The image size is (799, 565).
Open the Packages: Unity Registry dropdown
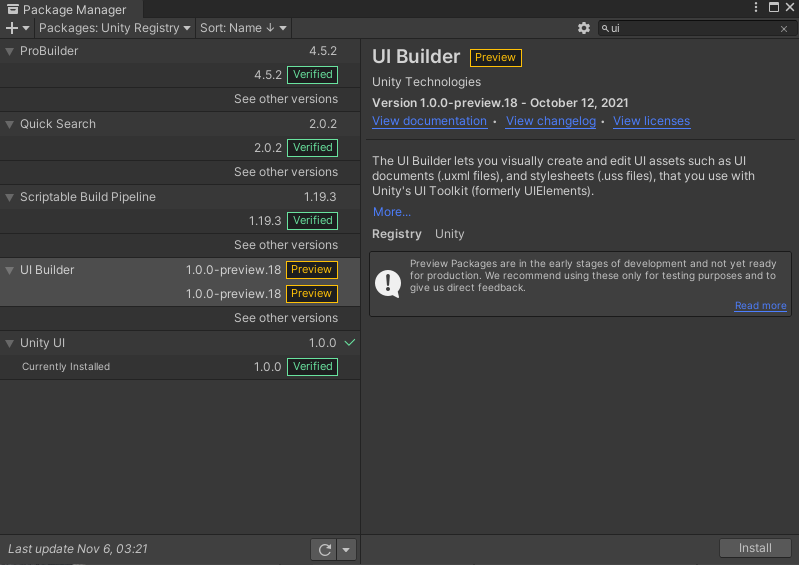[x=115, y=28]
